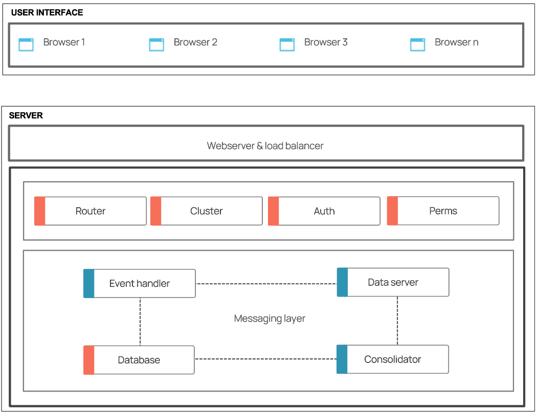
Task: Click the USER INTERFACE heading
Action: (47, 12)
